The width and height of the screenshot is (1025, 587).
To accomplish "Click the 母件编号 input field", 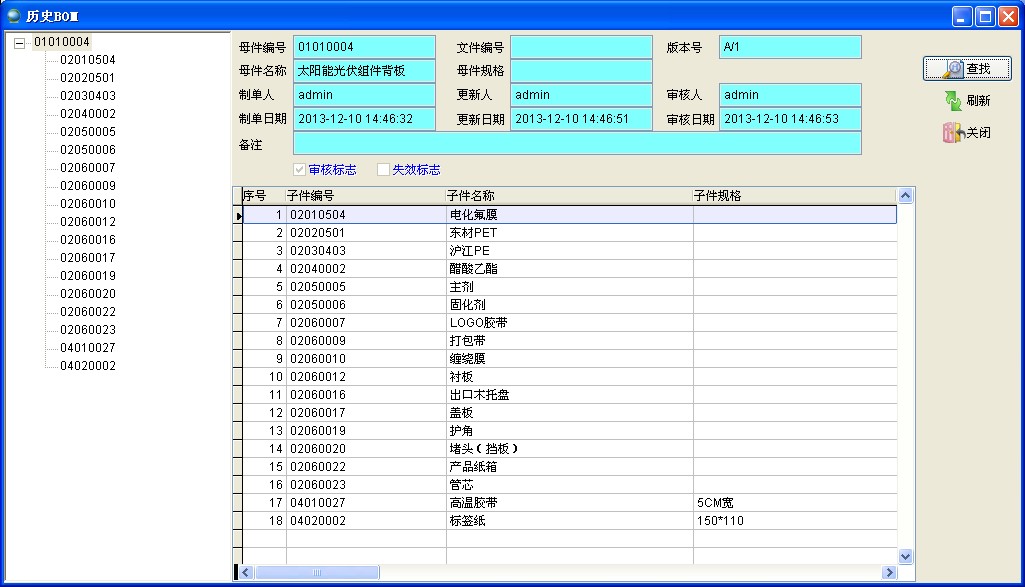I will [x=364, y=47].
